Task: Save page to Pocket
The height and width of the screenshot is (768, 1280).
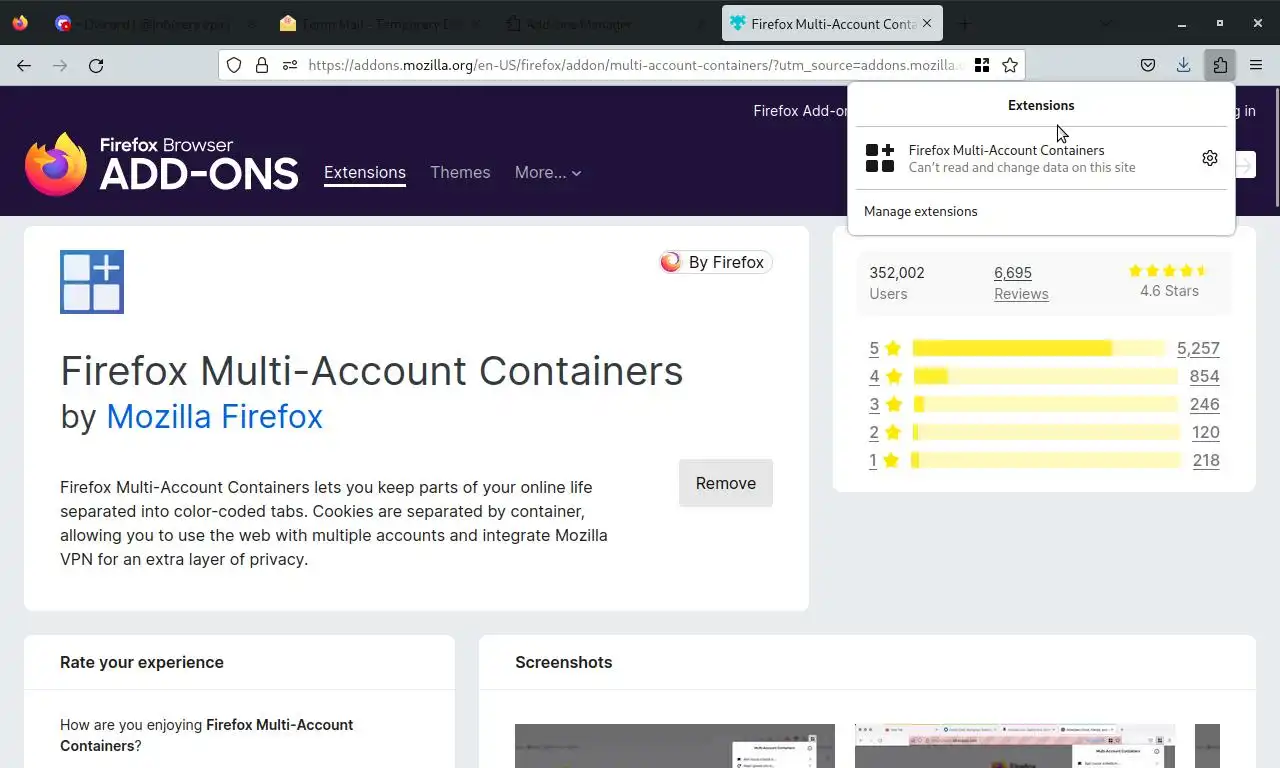Action: (x=1148, y=66)
